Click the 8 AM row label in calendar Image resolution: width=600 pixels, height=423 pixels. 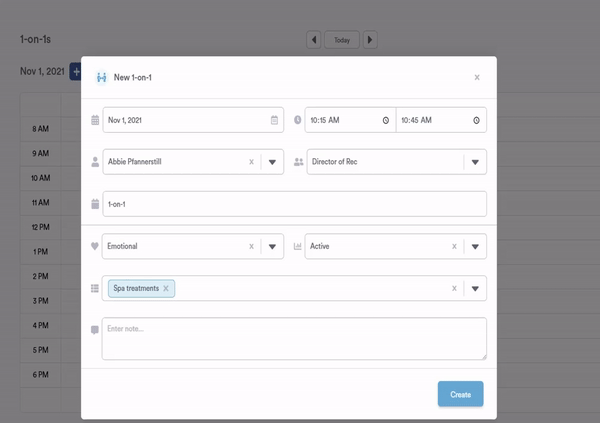41,129
